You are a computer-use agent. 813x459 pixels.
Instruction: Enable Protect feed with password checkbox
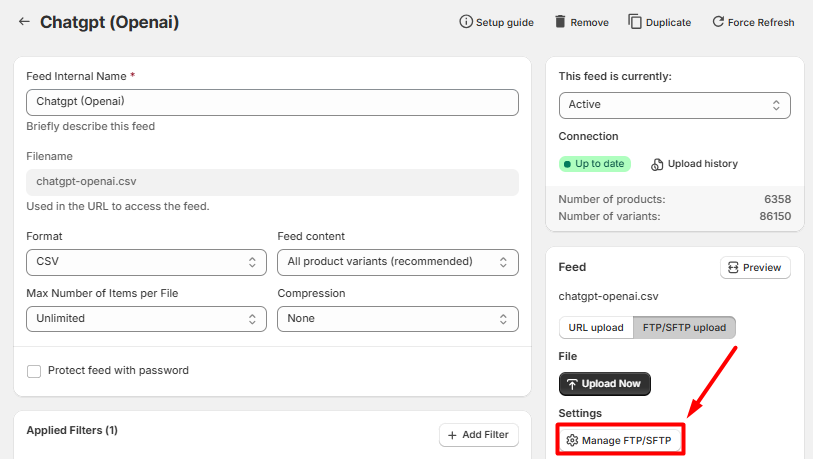point(34,371)
